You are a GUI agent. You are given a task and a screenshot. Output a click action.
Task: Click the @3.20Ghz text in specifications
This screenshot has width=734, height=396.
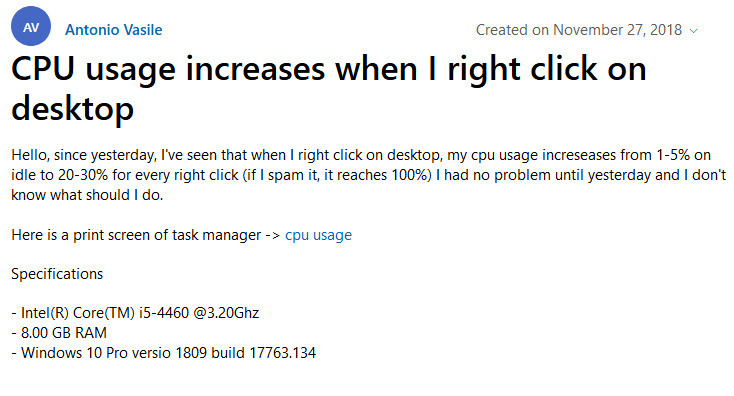(226, 313)
